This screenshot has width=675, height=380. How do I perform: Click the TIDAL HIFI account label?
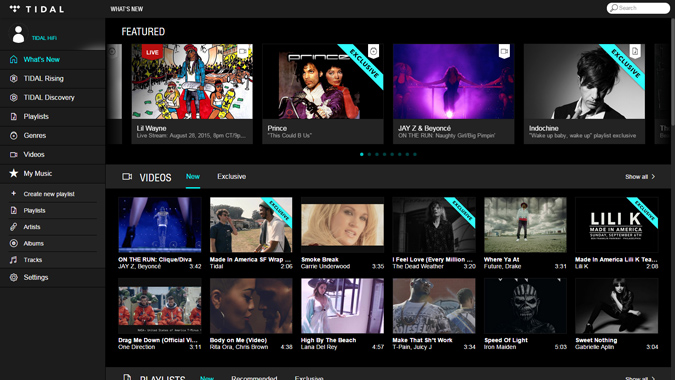[44, 38]
